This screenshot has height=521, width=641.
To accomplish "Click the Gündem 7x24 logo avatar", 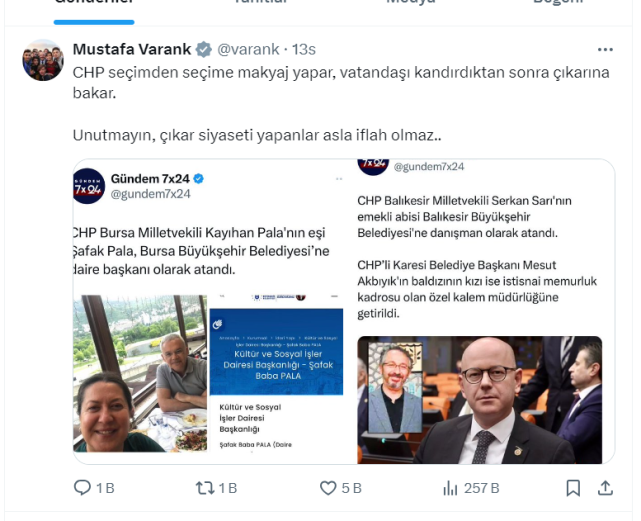I will [89, 186].
